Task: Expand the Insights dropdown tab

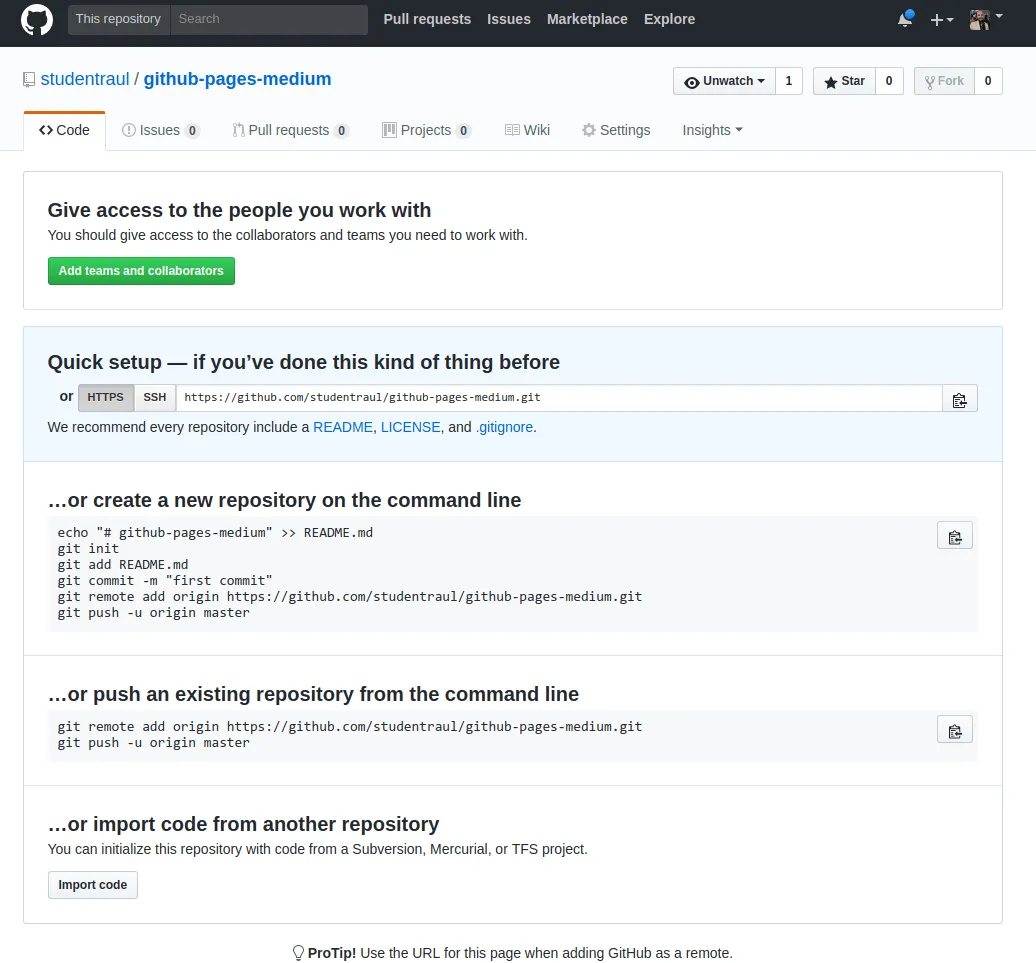Action: click(712, 130)
